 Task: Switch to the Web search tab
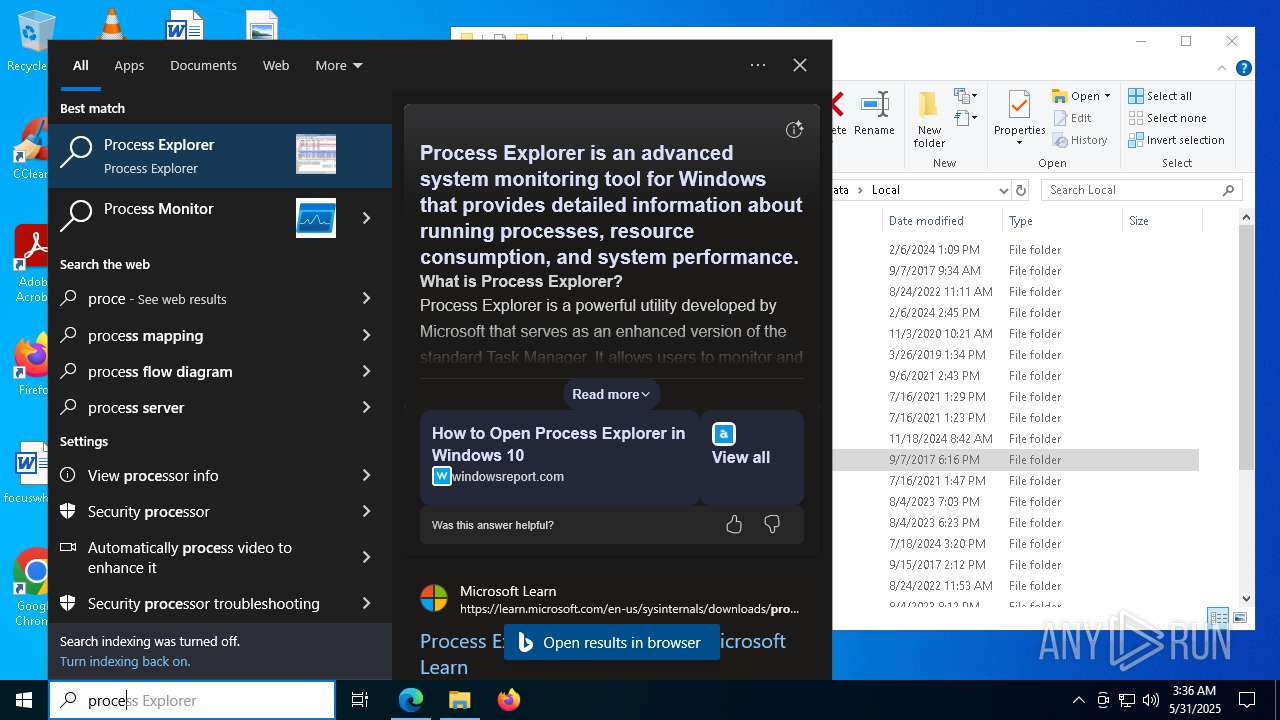click(276, 65)
